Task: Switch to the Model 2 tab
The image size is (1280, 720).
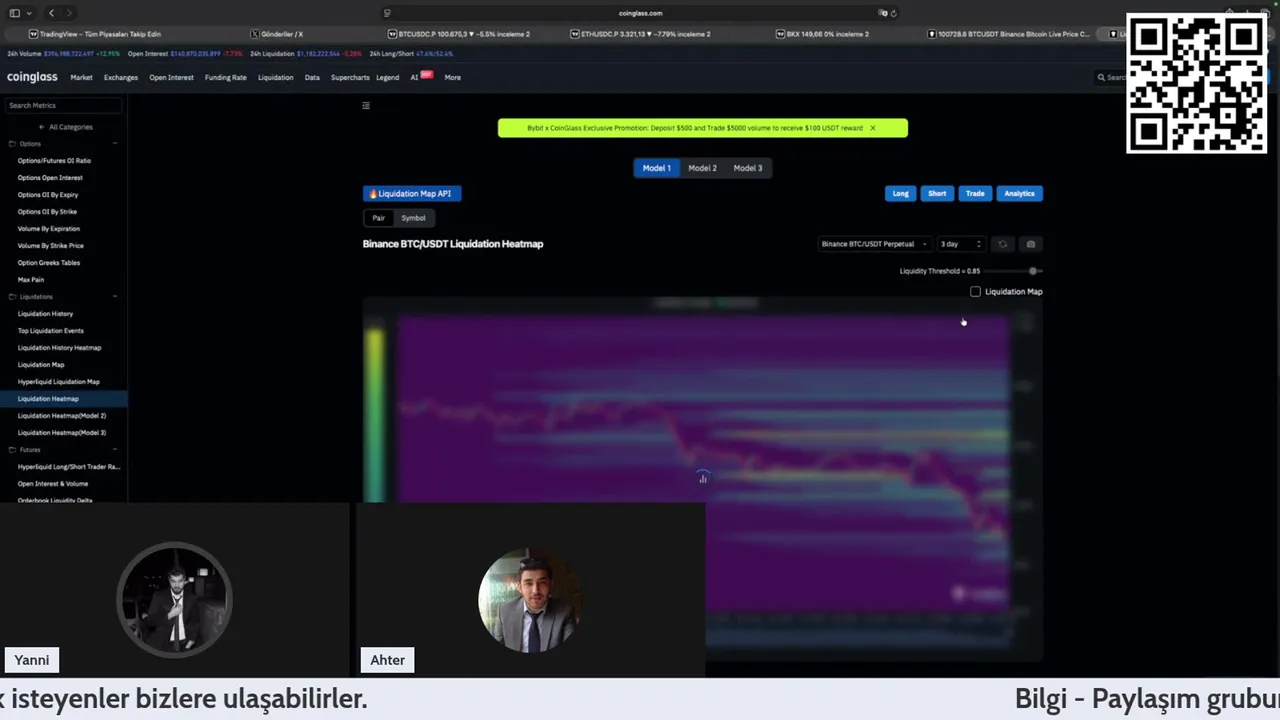Action: [702, 168]
